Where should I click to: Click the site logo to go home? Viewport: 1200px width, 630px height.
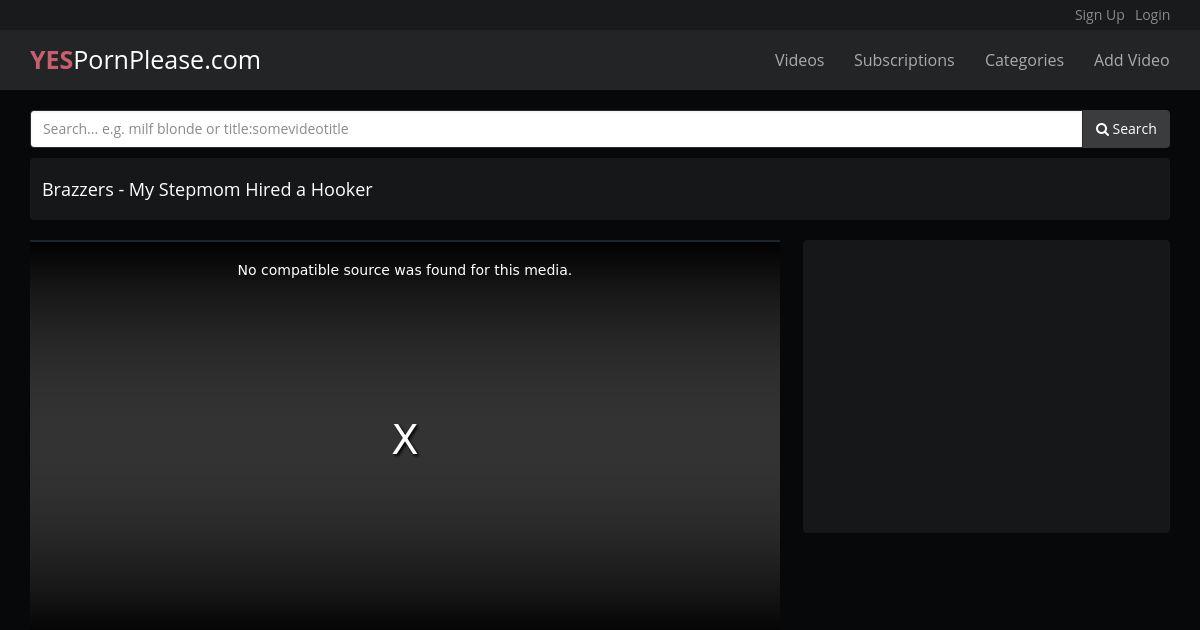pos(145,60)
